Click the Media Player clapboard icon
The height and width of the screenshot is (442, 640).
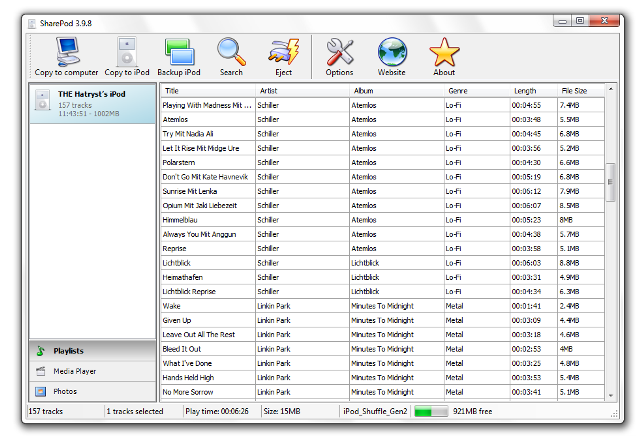pyautogui.click(x=40, y=371)
